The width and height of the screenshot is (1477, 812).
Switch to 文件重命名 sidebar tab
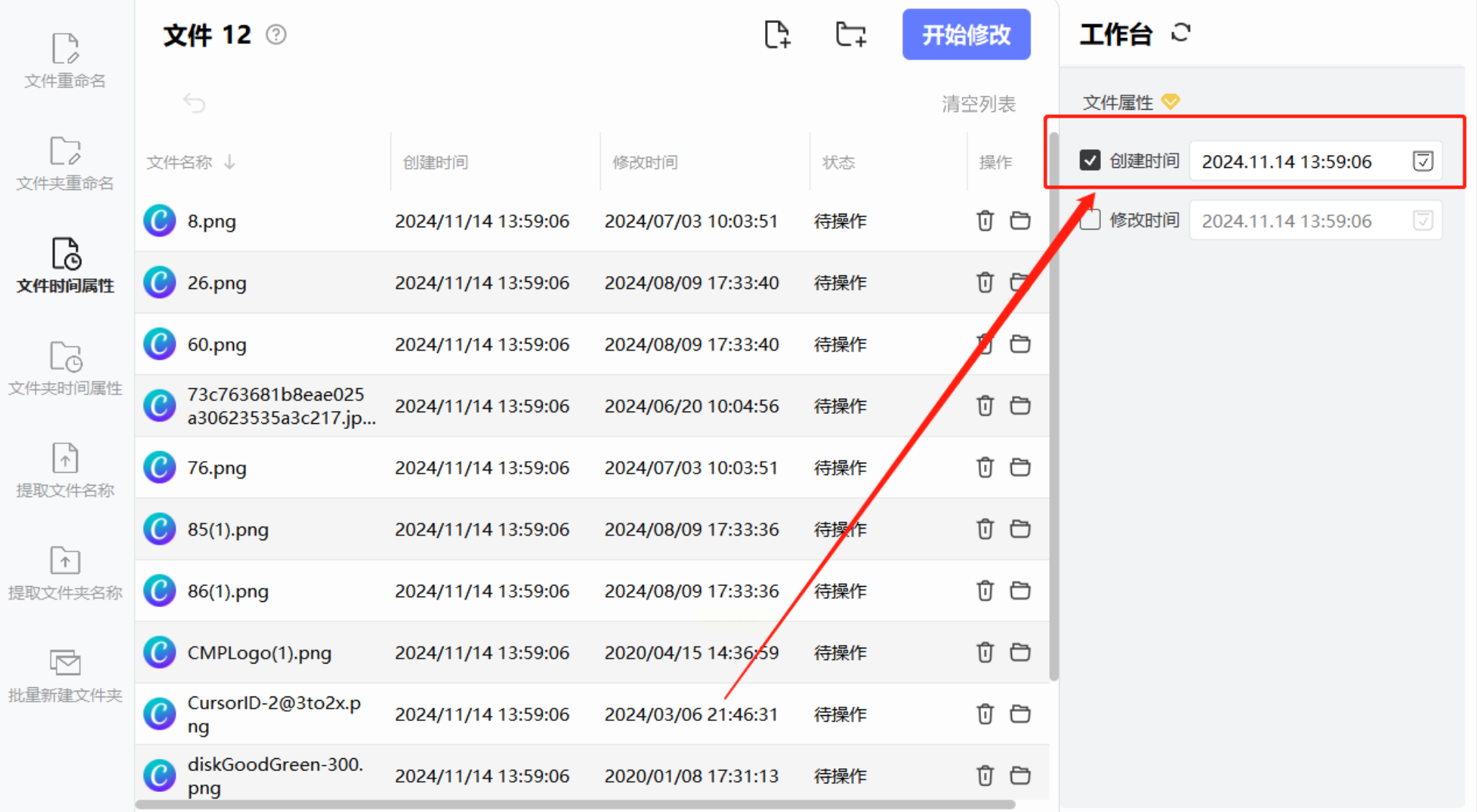[x=65, y=61]
